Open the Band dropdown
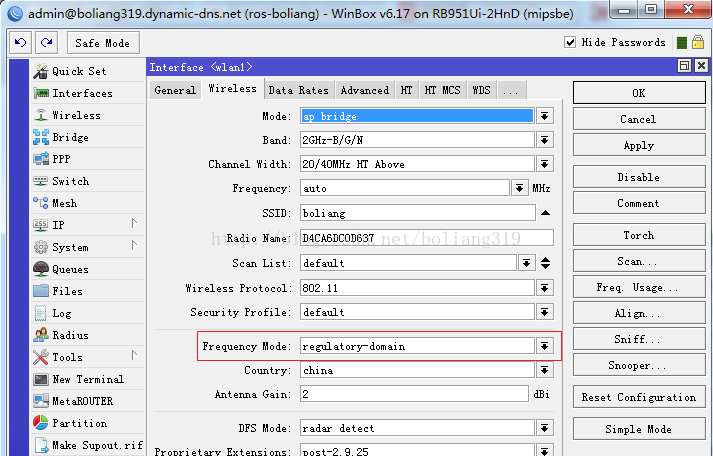 tap(544, 140)
